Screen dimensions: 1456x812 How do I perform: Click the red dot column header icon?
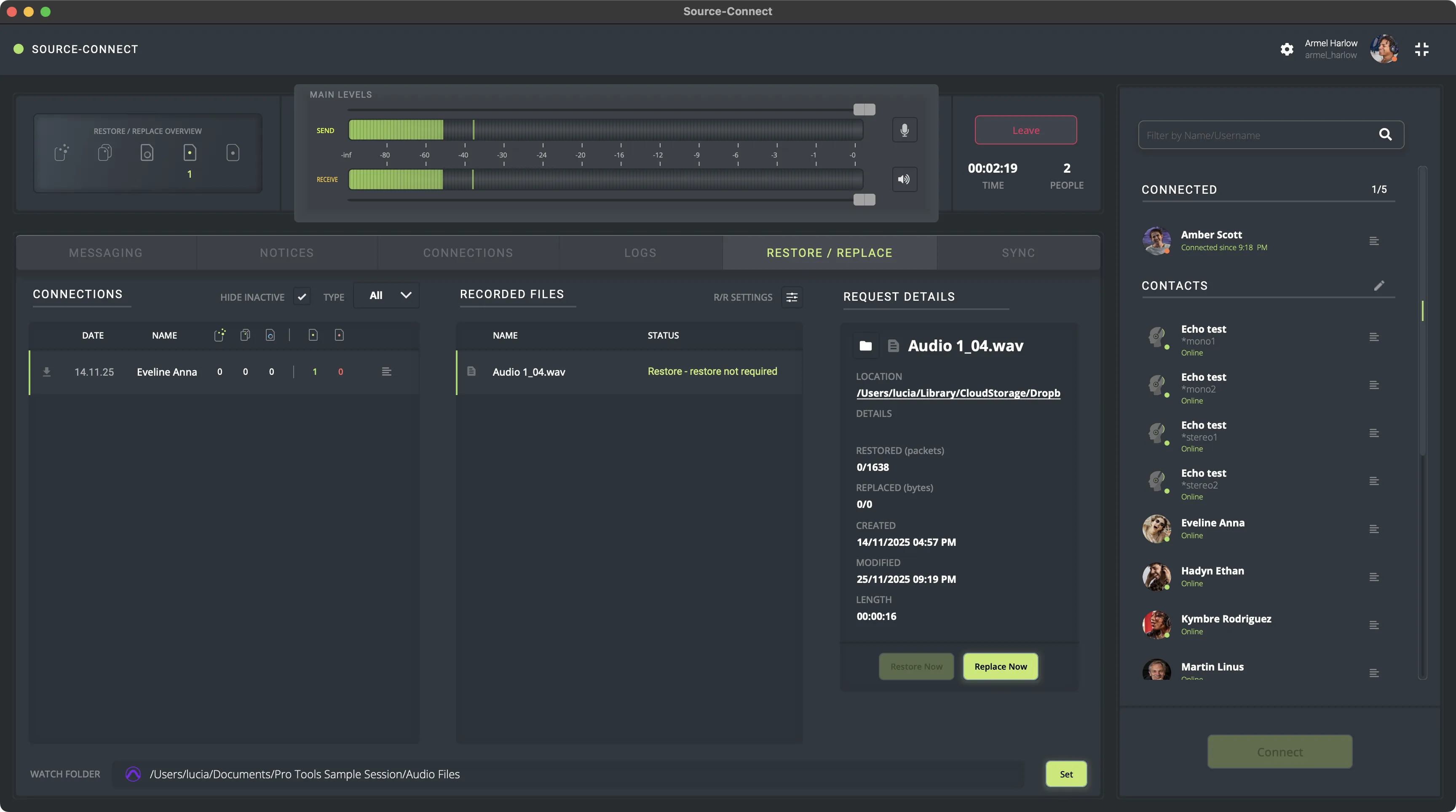(x=339, y=335)
